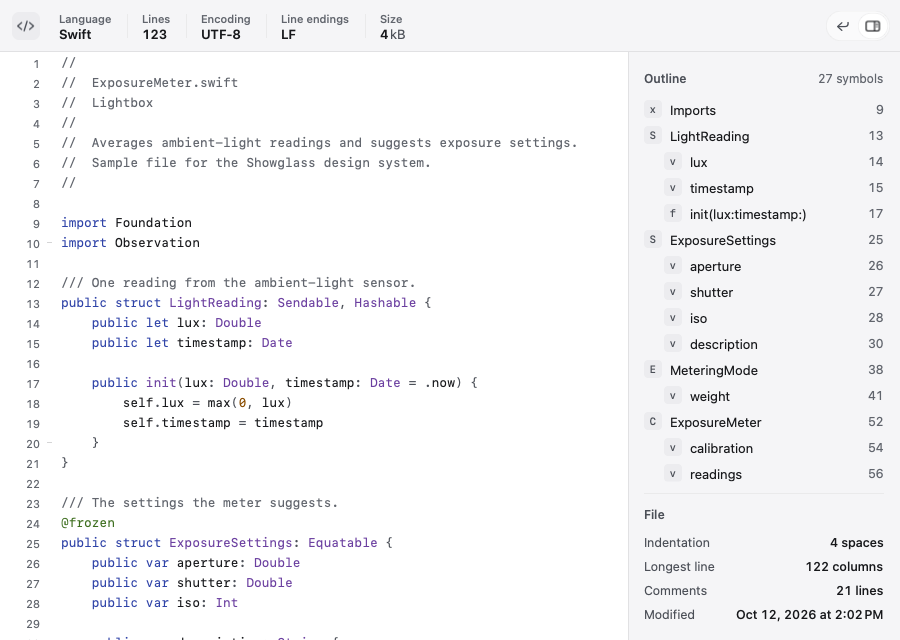900x640 pixels.
Task: Click the fold marker at line 10
Action: 49,243
